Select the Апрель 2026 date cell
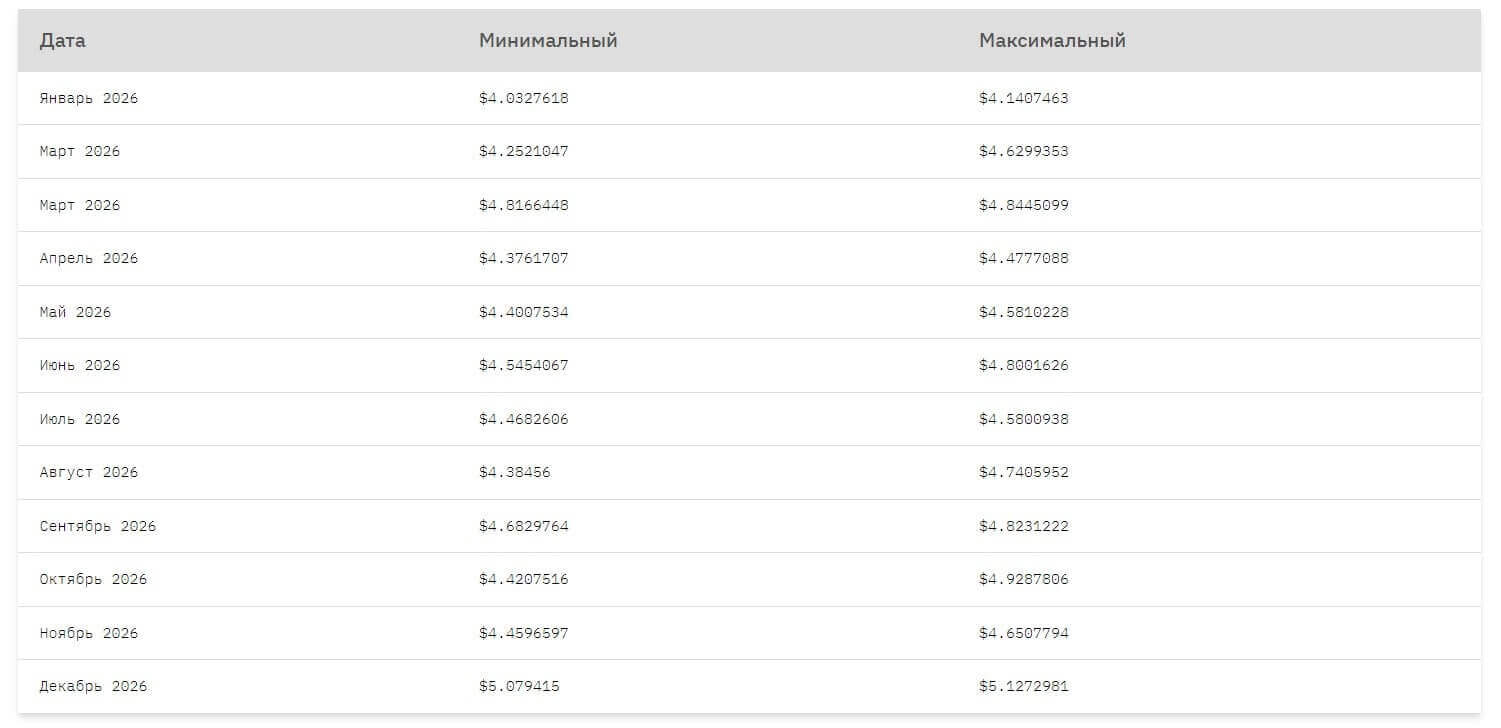1501x728 pixels. [x=89, y=258]
